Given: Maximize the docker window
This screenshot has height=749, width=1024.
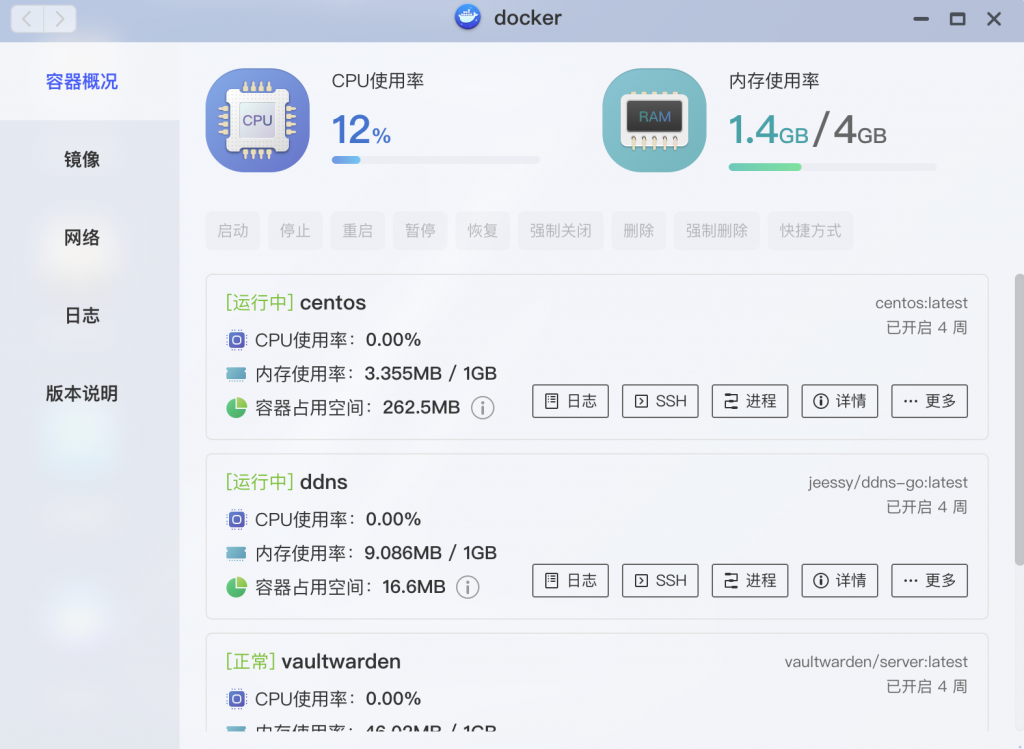Looking at the screenshot, I should coord(957,19).
